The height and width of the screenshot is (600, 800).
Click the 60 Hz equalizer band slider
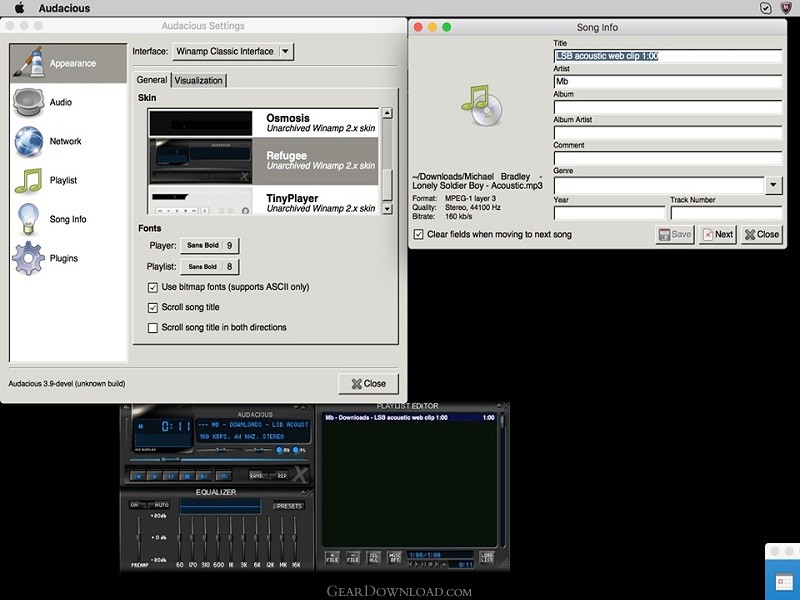tap(179, 538)
